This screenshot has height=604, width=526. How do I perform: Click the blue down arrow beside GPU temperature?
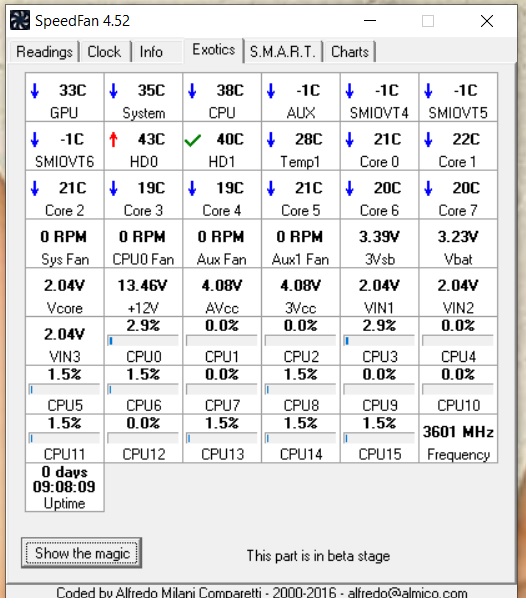pyautogui.click(x=35, y=91)
